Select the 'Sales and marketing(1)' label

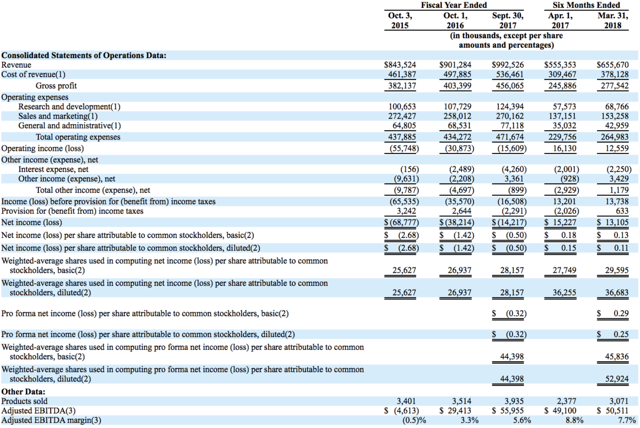pos(58,116)
